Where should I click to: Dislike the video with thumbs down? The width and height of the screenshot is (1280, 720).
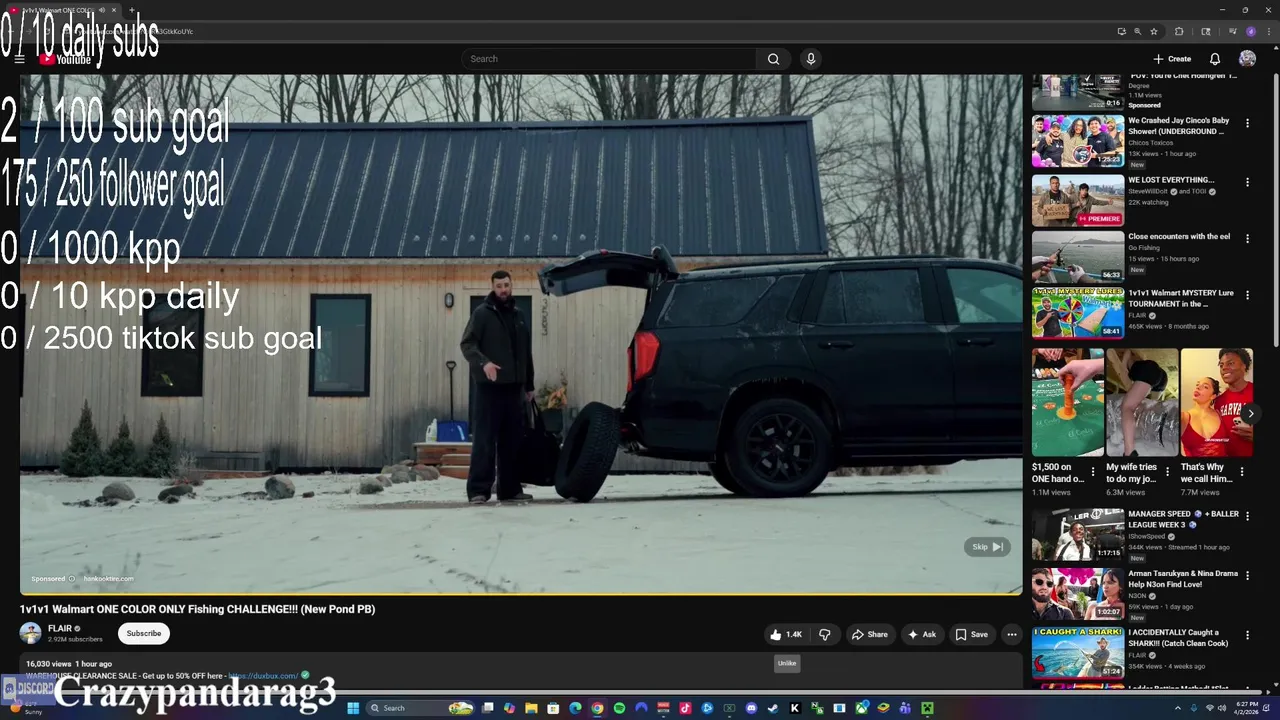click(x=825, y=634)
